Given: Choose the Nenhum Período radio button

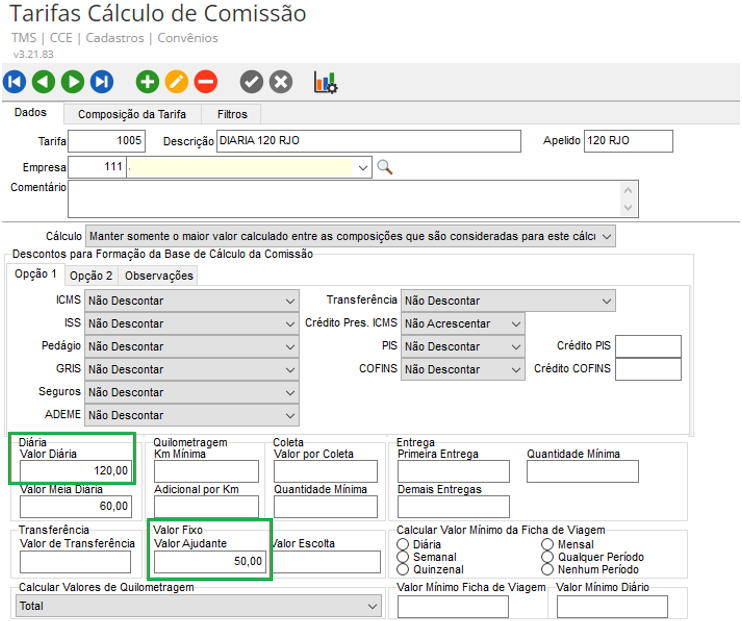Looking at the screenshot, I should pos(549,569).
